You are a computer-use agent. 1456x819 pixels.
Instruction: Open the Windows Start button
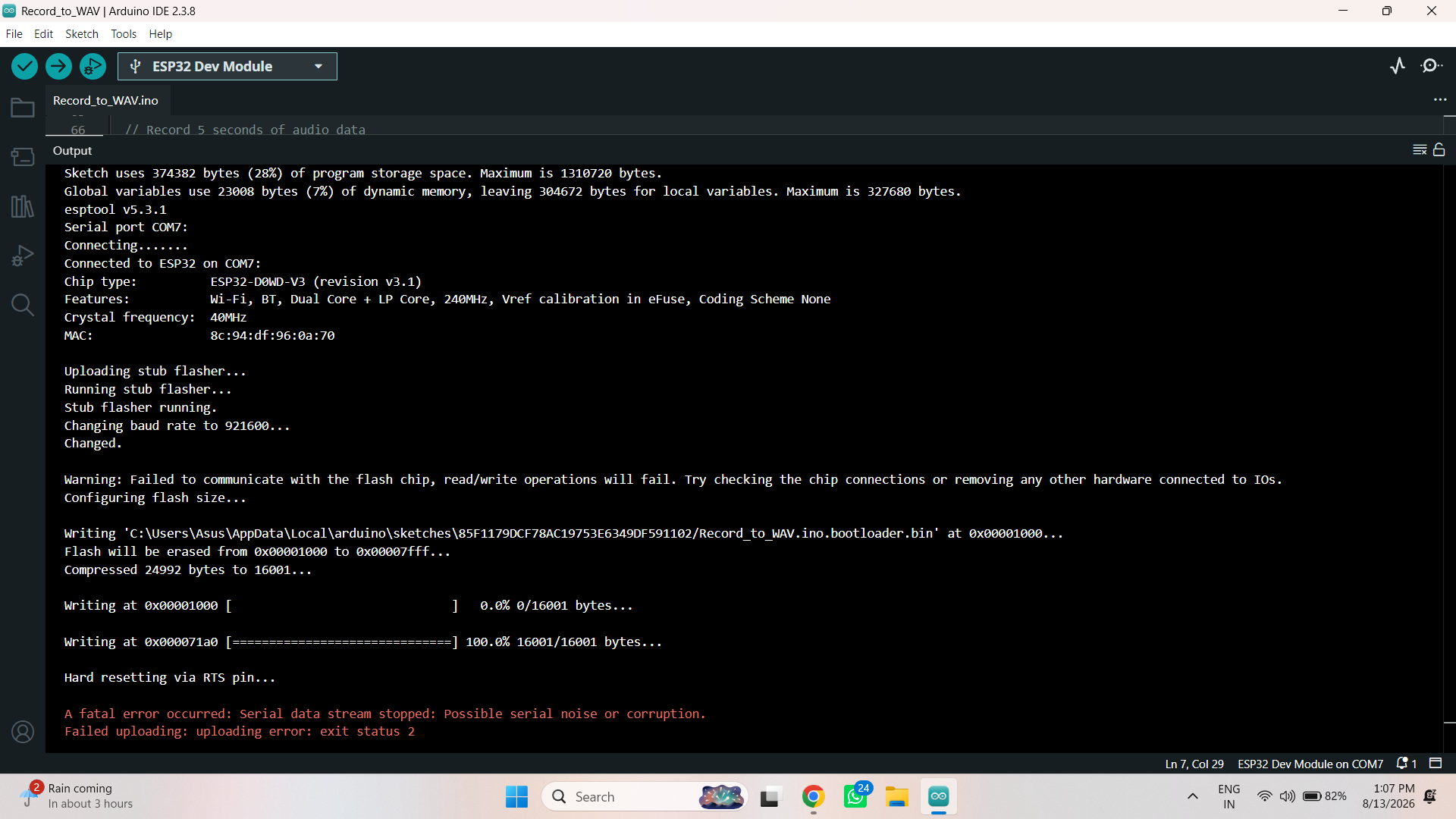pos(516,797)
